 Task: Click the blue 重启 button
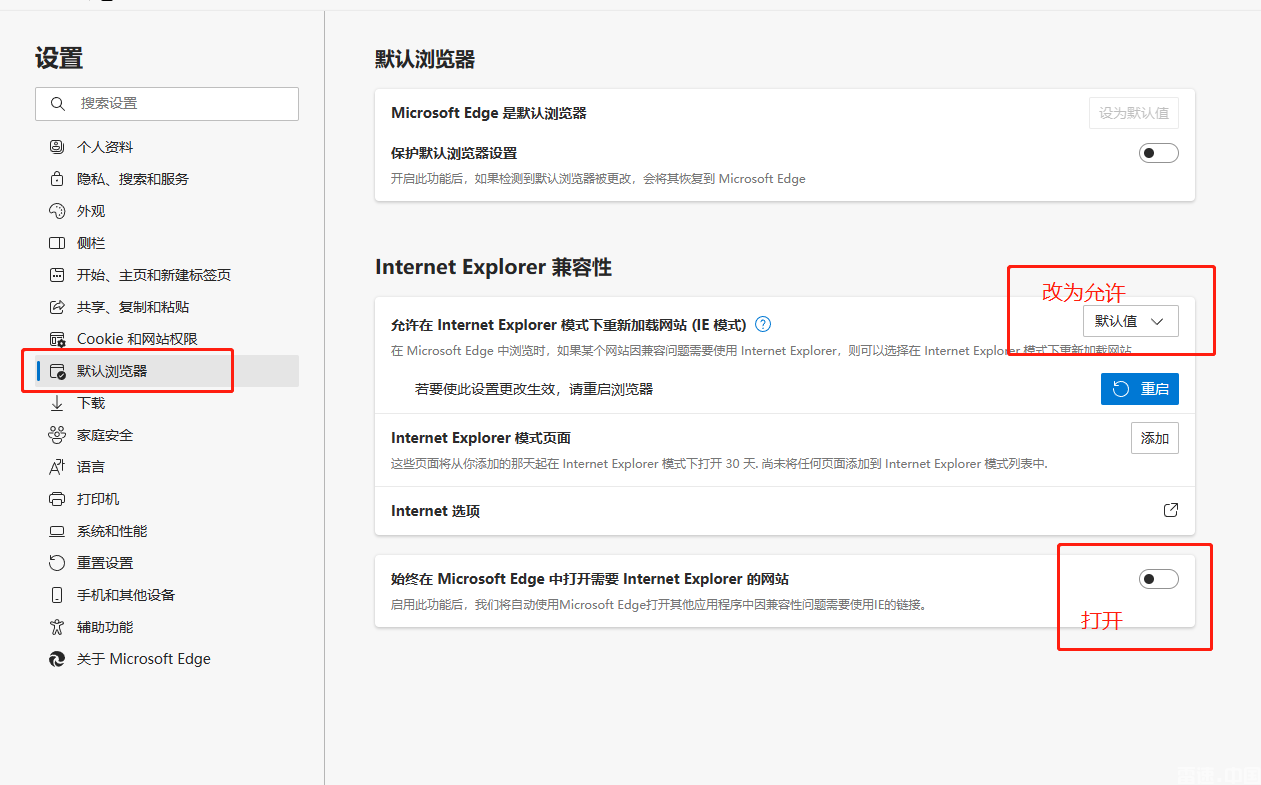tap(1140, 389)
